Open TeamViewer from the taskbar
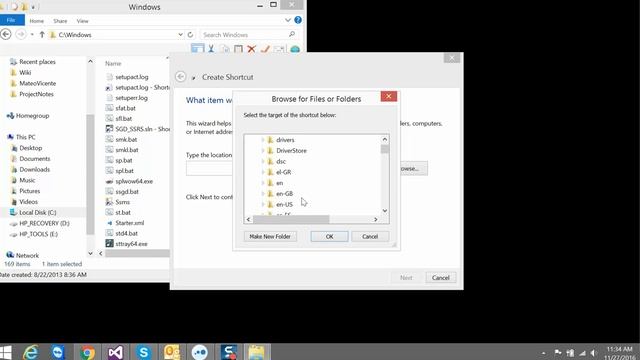This screenshot has width=640, height=360. click(x=58, y=352)
